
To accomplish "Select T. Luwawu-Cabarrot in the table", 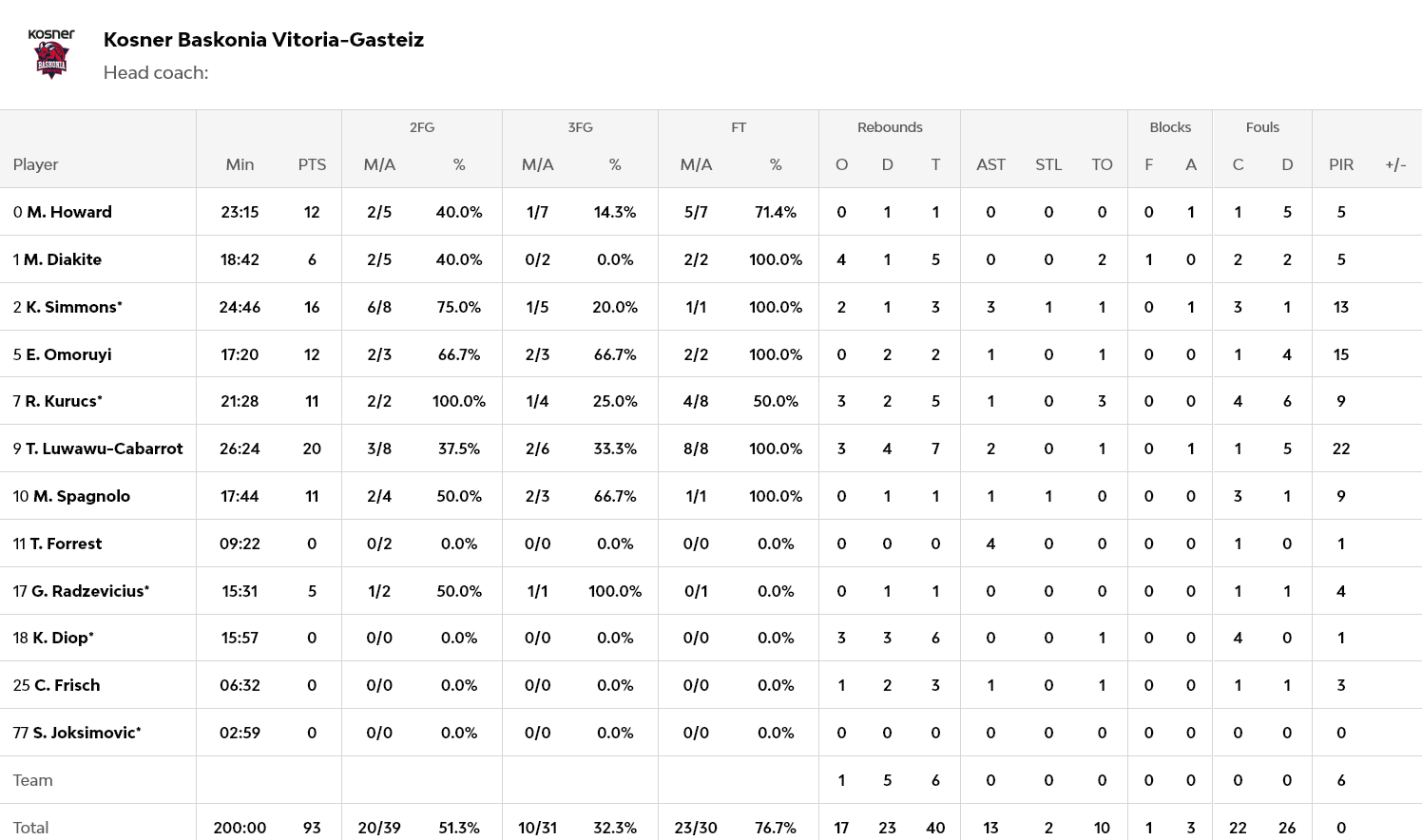I will [104, 449].
